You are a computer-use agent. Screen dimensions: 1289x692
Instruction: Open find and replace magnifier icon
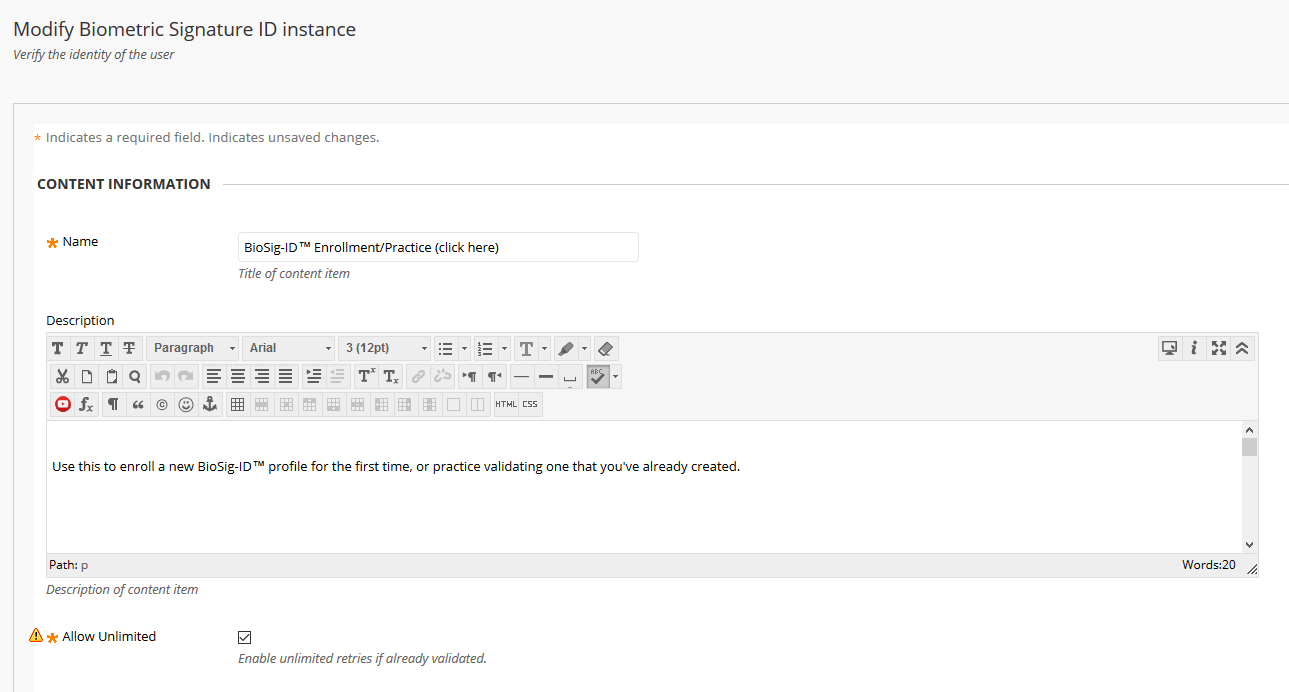point(134,377)
